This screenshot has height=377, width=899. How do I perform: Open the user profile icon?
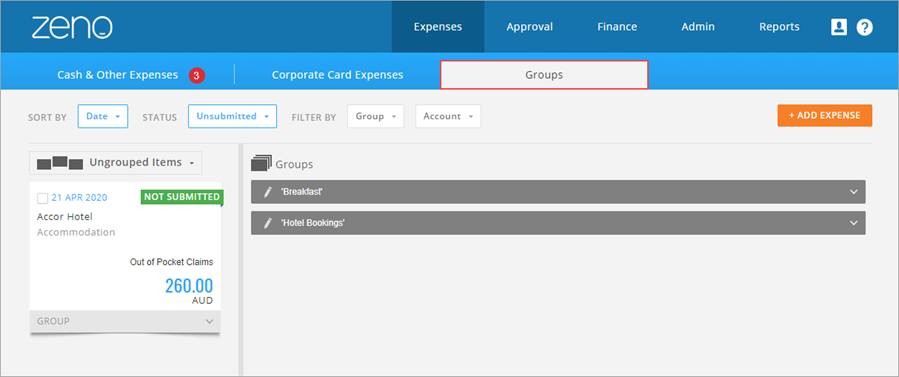tap(839, 27)
